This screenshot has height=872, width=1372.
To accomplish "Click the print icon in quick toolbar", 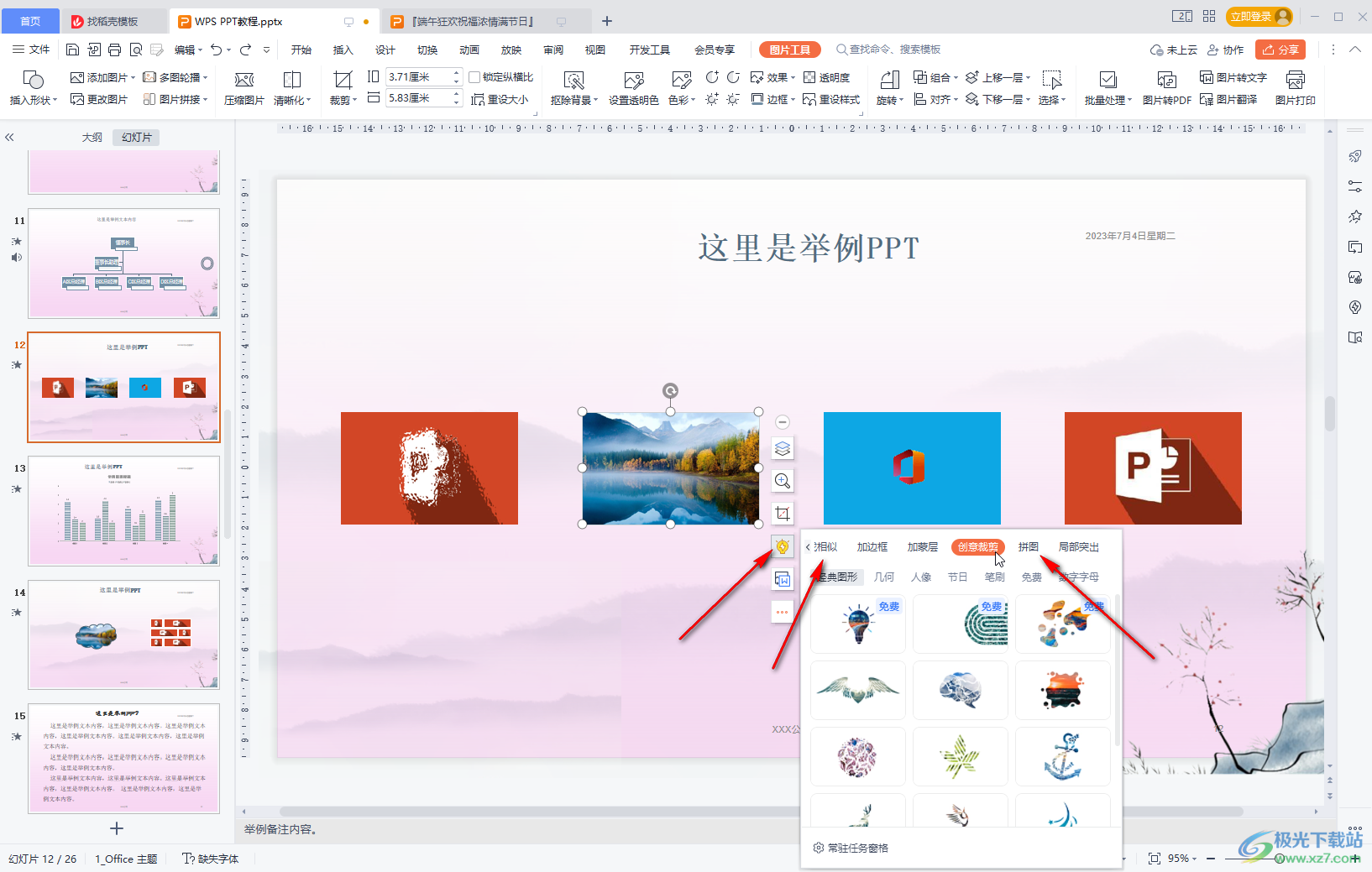I will coord(115,50).
